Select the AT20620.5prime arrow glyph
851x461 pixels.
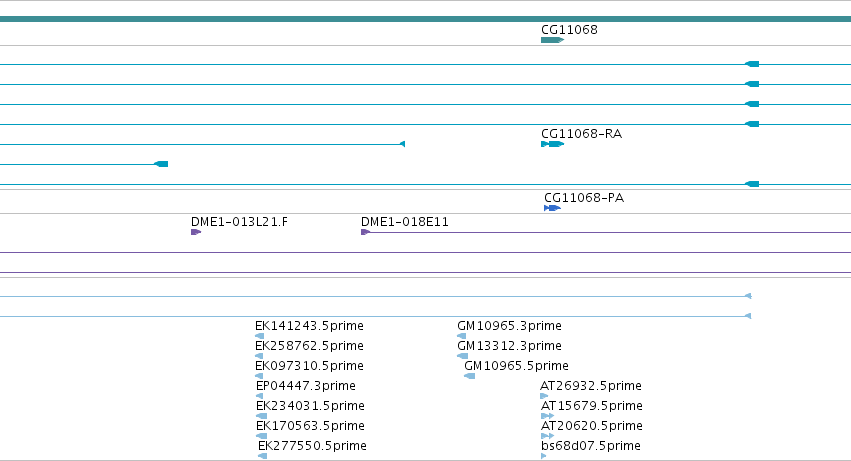pyautogui.click(x=548, y=436)
